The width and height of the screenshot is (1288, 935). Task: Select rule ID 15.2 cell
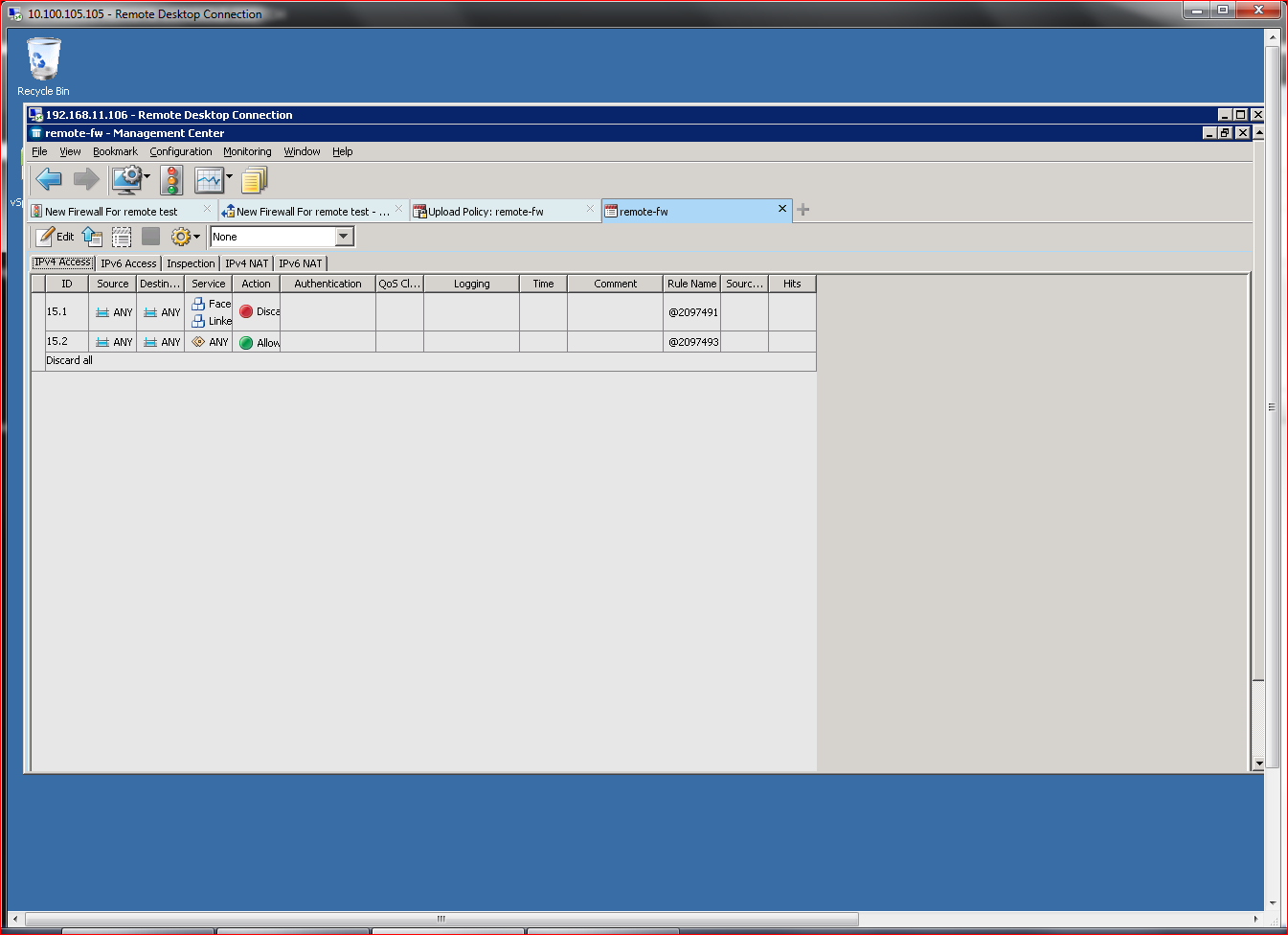click(x=67, y=341)
